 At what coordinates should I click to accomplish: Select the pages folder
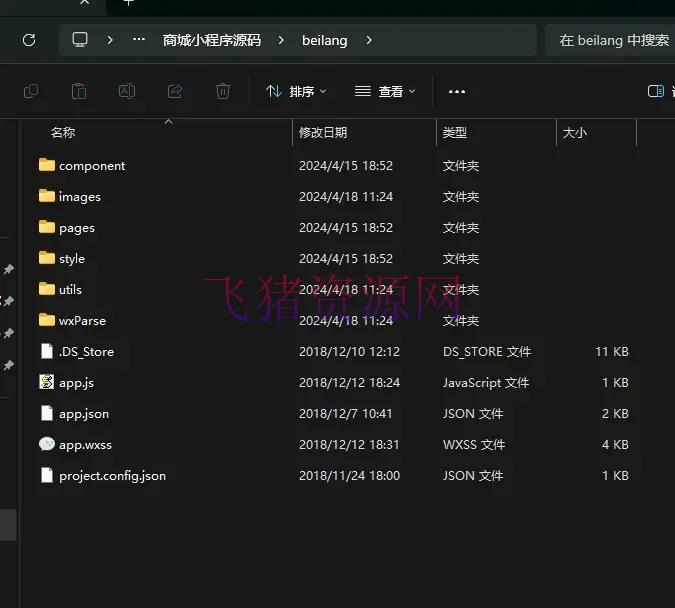point(77,228)
